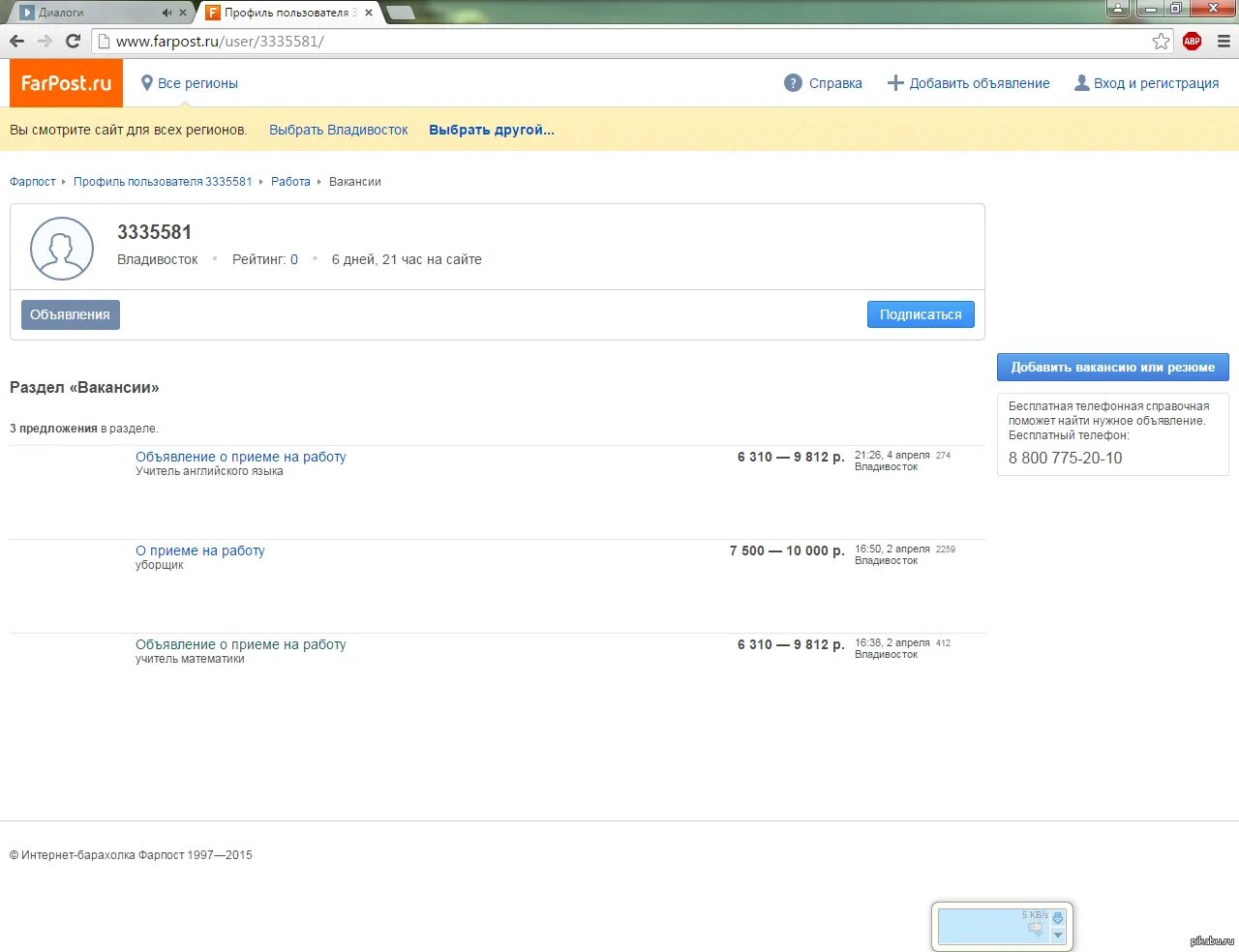
Task: Select the Раздел «Вакансии» heading
Action: coord(84,388)
